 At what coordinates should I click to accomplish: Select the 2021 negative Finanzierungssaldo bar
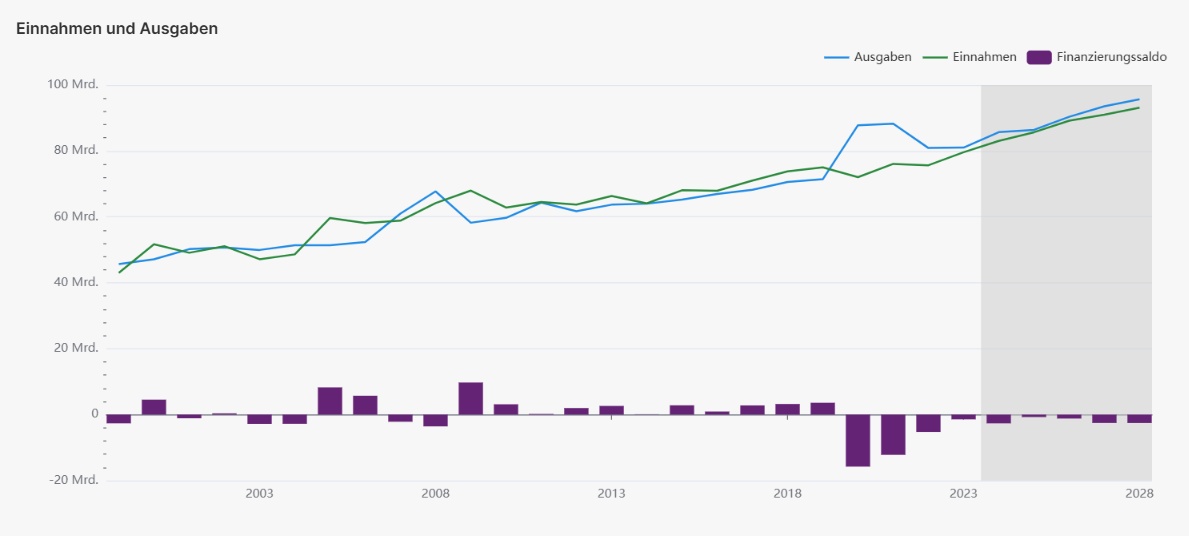[x=893, y=434]
